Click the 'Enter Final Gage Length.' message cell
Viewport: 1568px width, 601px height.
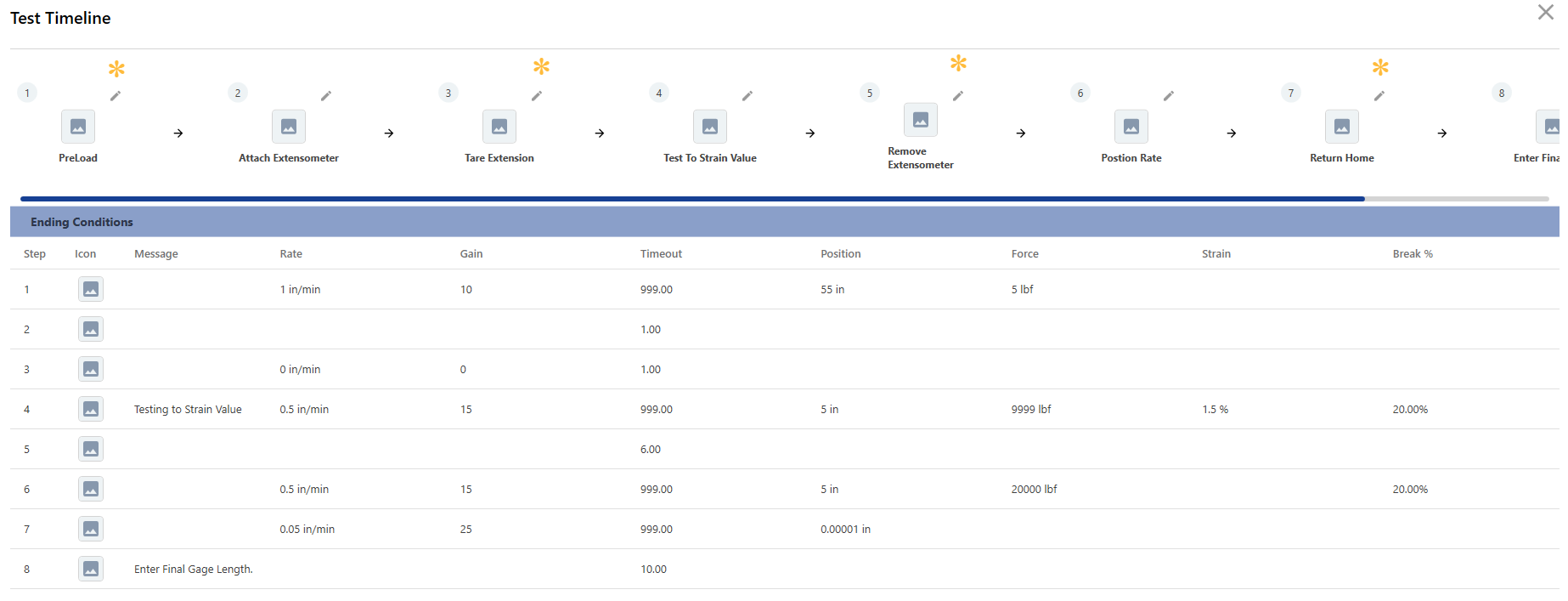point(194,570)
